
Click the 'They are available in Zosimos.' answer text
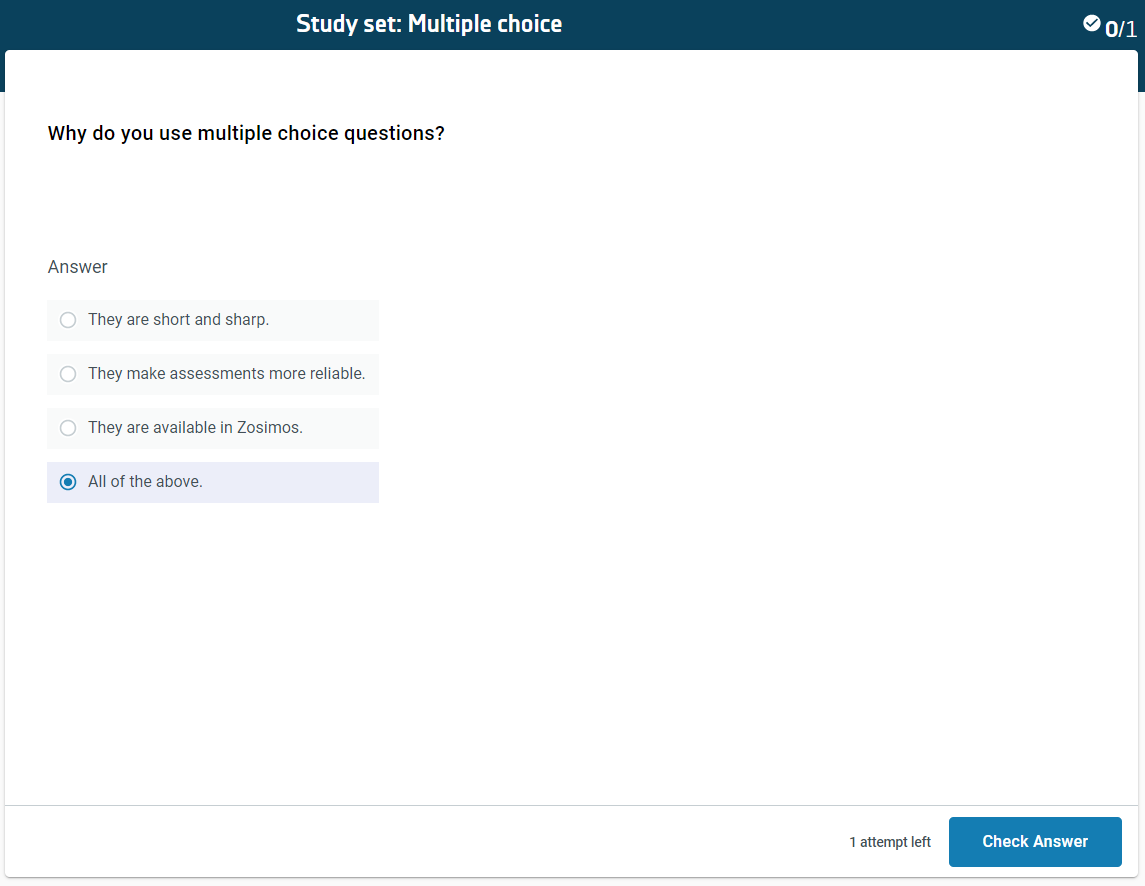click(195, 428)
